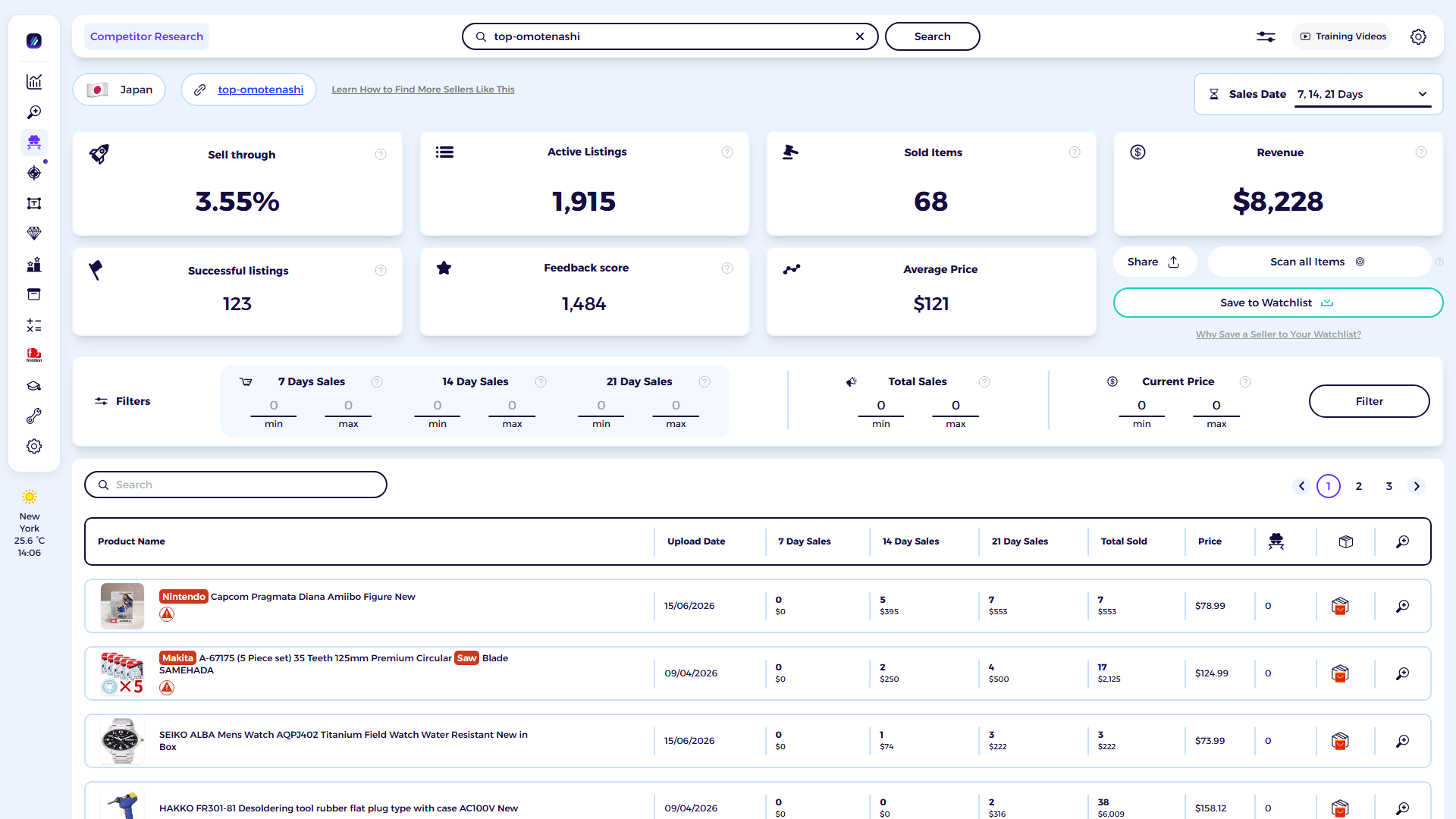The width and height of the screenshot is (1456, 819).
Task: Sort by Upload Date column header
Action: click(696, 541)
